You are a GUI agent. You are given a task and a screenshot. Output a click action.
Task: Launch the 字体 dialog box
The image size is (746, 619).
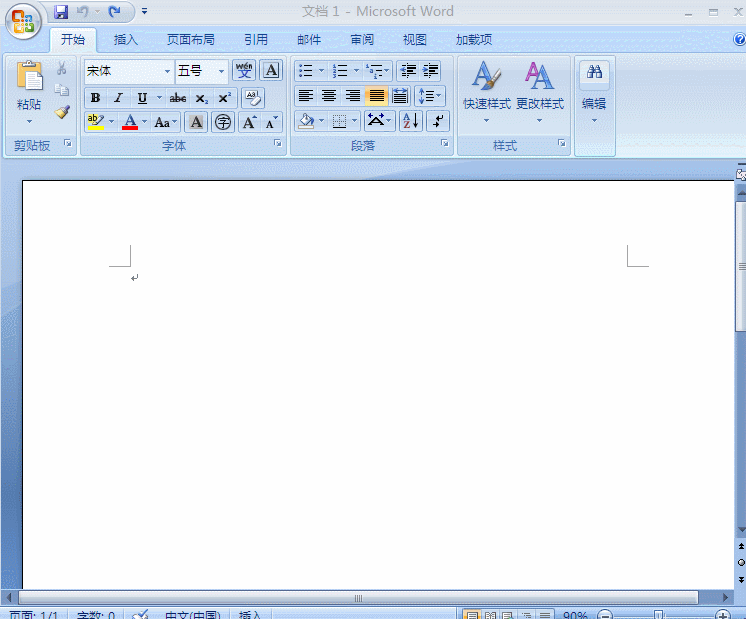pyautogui.click(x=278, y=143)
